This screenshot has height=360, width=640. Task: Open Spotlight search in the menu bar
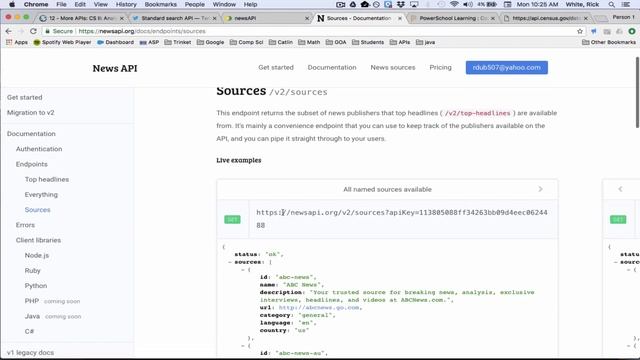[x=611, y=4]
